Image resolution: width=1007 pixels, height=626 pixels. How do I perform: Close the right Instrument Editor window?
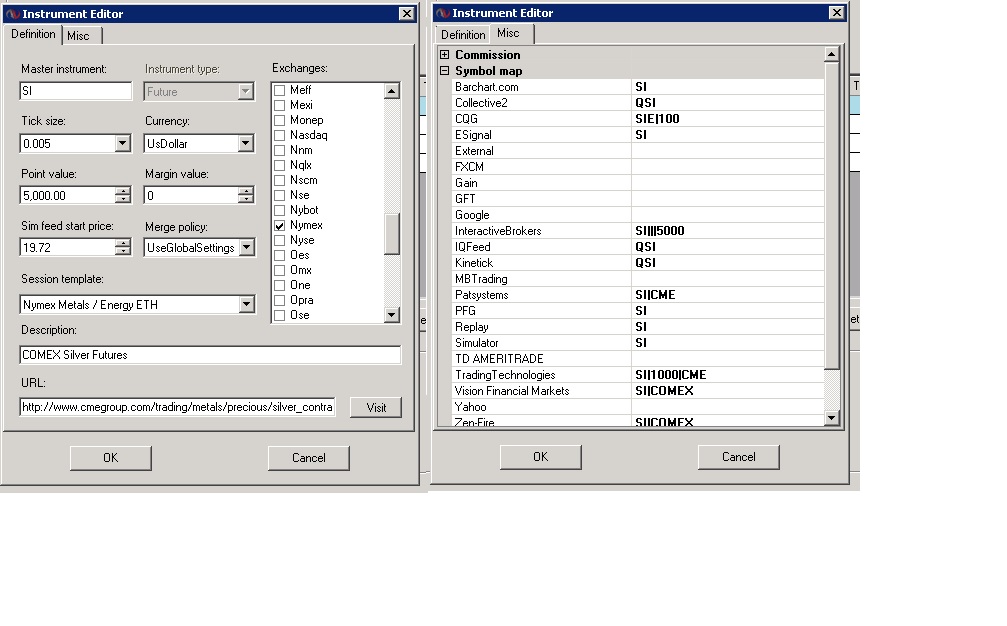(836, 13)
